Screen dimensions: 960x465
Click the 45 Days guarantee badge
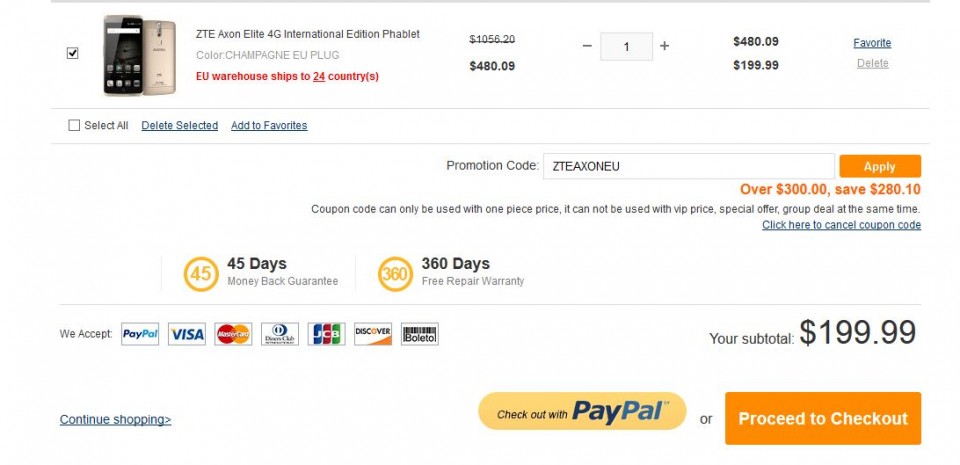coord(201,273)
